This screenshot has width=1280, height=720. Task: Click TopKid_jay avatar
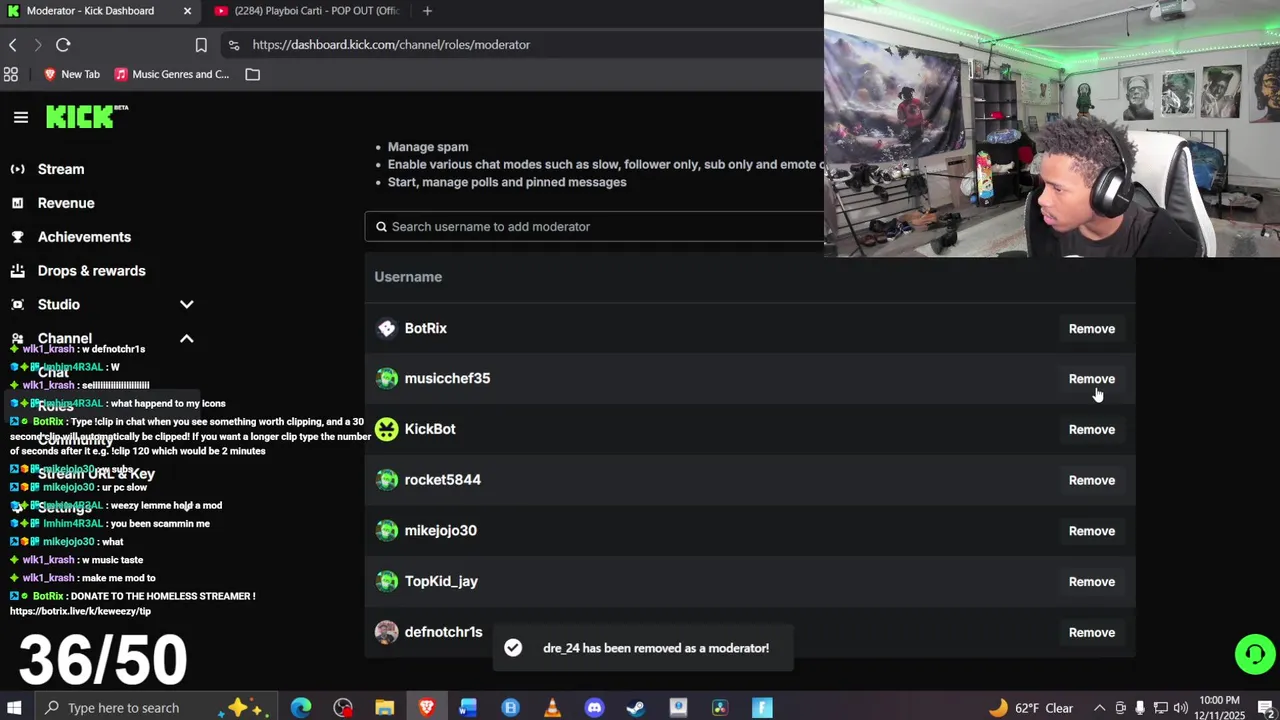click(x=387, y=581)
